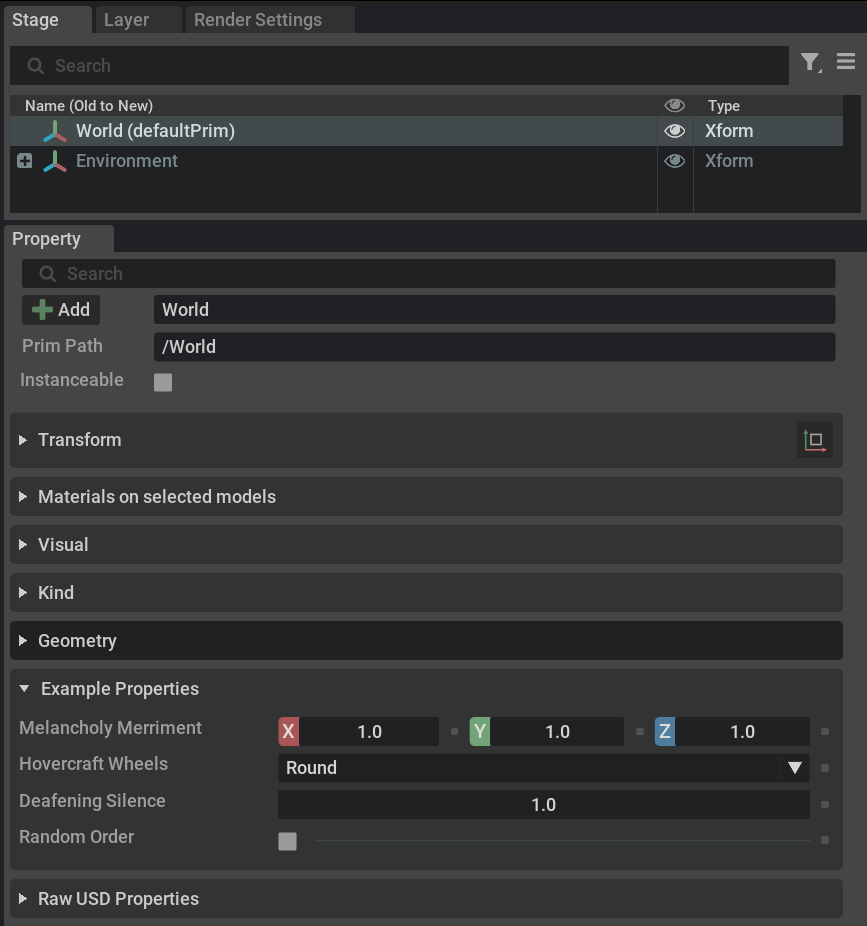
Task: Open the Render Settings tab
Action: pyautogui.click(x=258, y=20)
